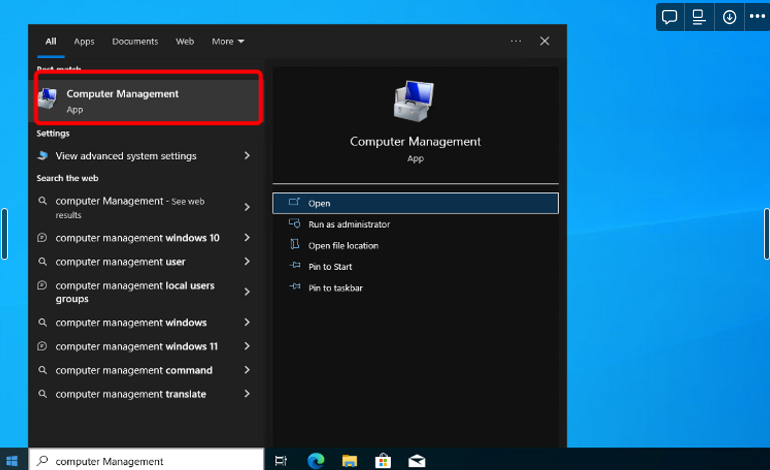The width and height of the screenshot is (770, 470).
Task: Expand the 'View advanced system settings' arrow
Action: pos(247,156)
